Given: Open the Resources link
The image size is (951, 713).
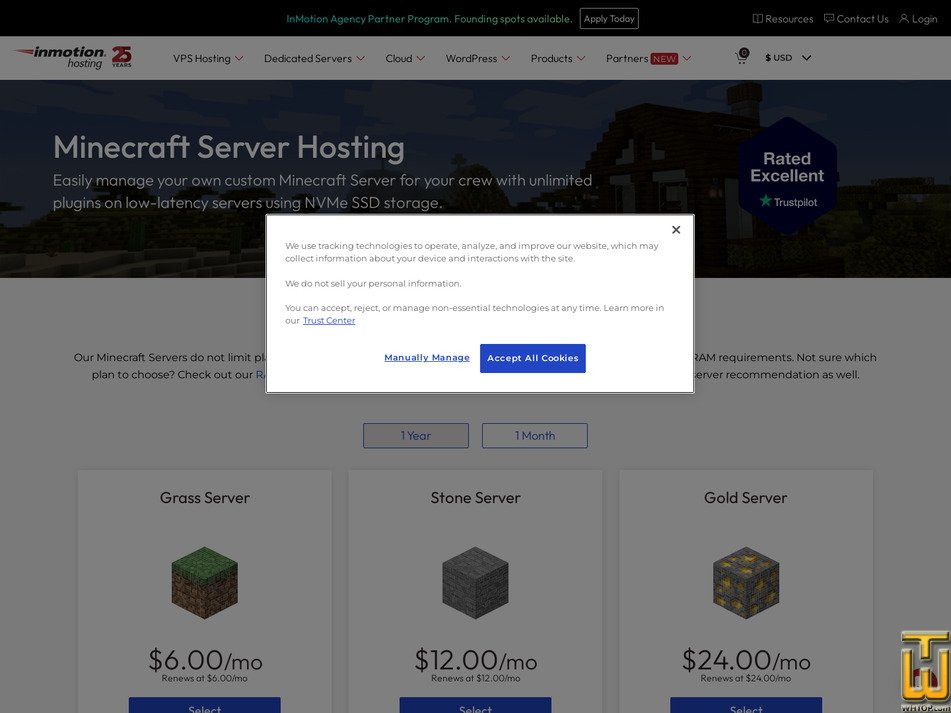Looking at the screenshot, I should (782, 19).
